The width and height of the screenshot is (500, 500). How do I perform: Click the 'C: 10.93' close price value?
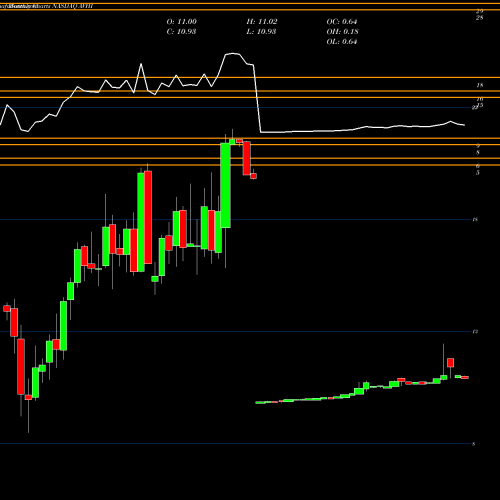click(181, 32)
